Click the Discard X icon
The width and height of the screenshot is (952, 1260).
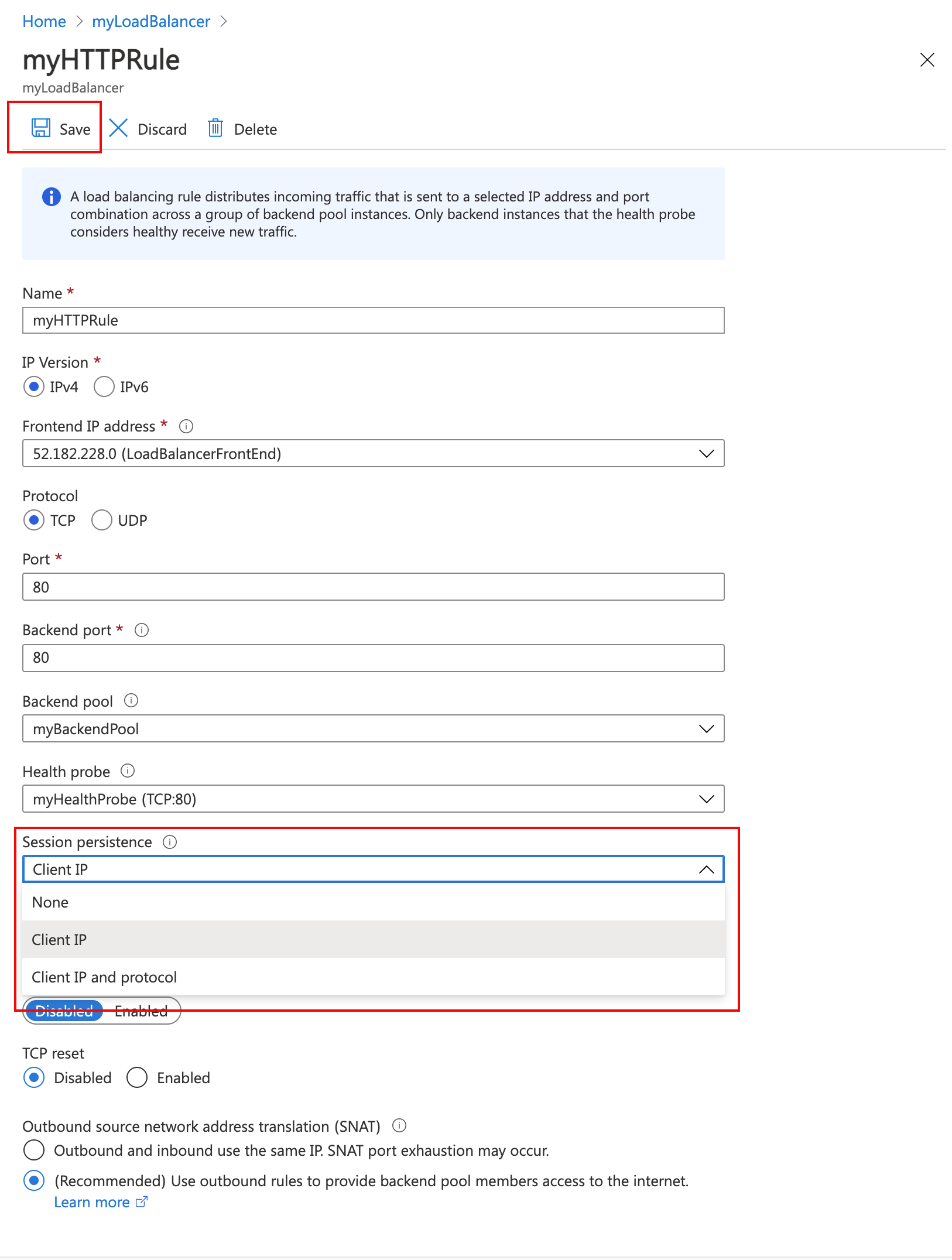click(118, 128)
